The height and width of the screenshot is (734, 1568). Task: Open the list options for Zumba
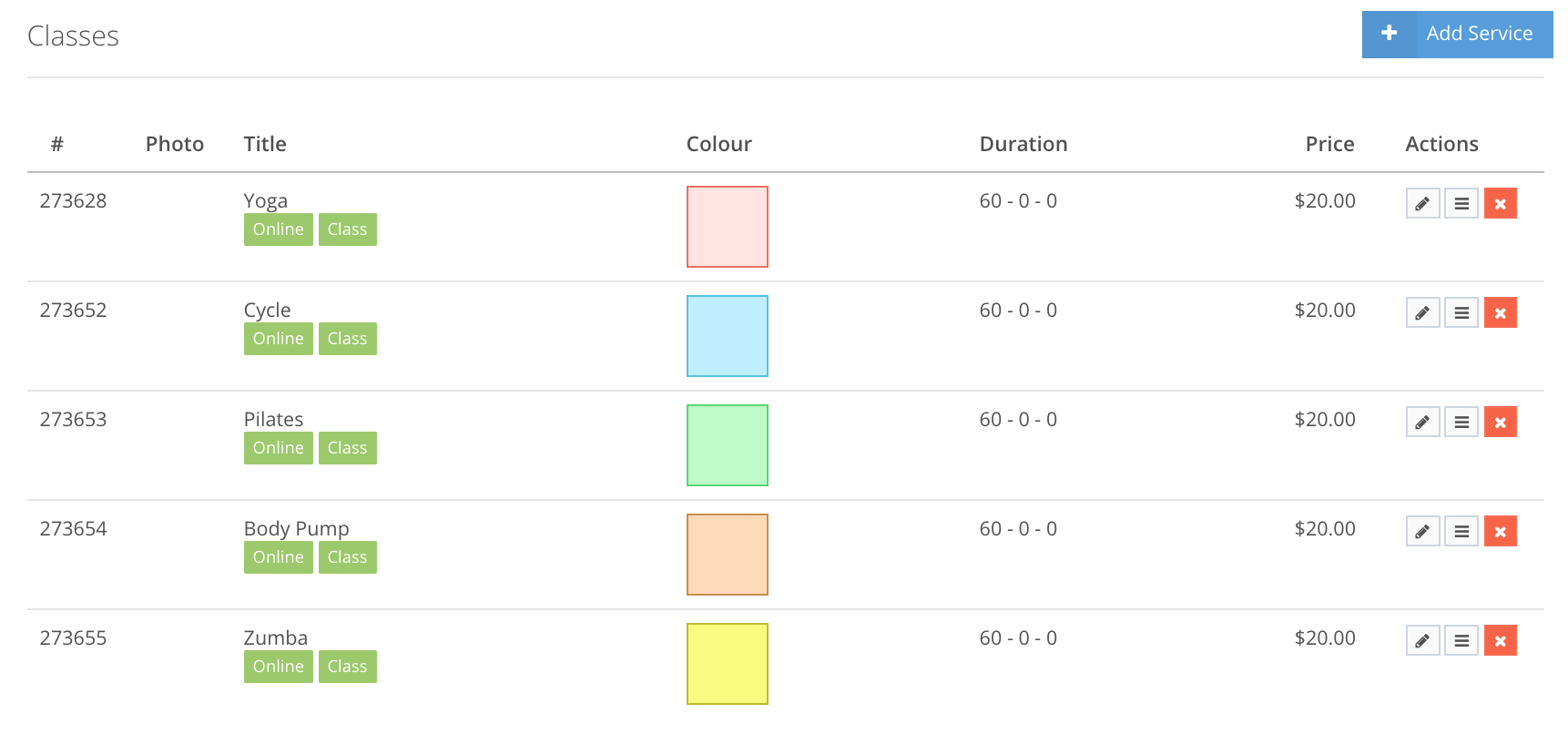point(1461,639)
